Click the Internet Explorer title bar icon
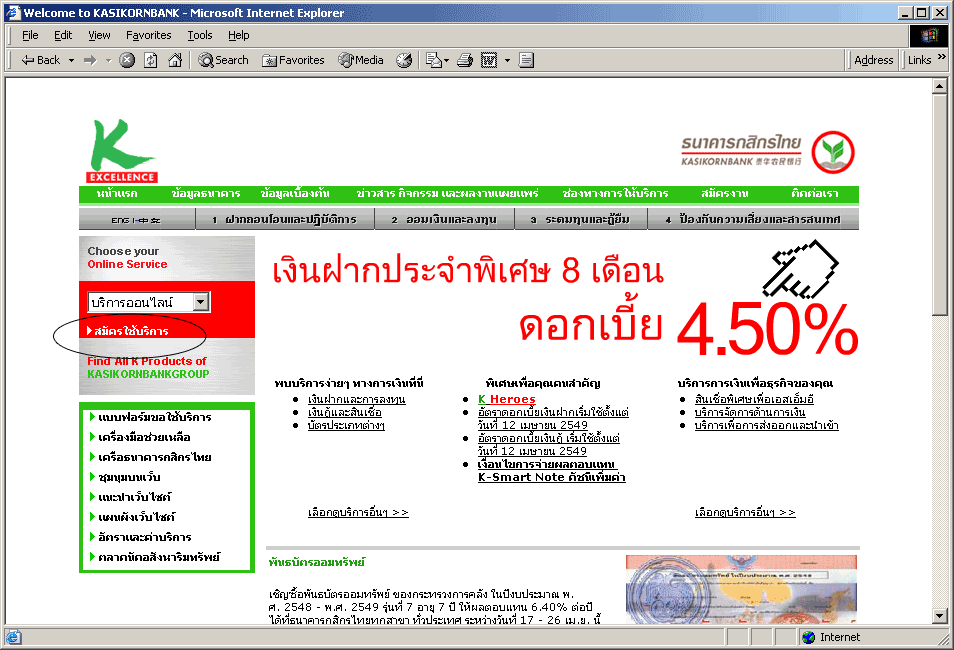 13,12
